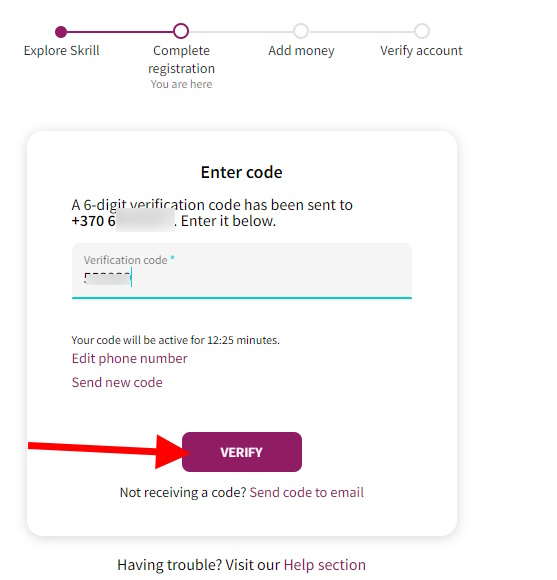Screen dimensions: 557x580
Task: Click the You are here indicator text
Action: click(x=181, y=84)
